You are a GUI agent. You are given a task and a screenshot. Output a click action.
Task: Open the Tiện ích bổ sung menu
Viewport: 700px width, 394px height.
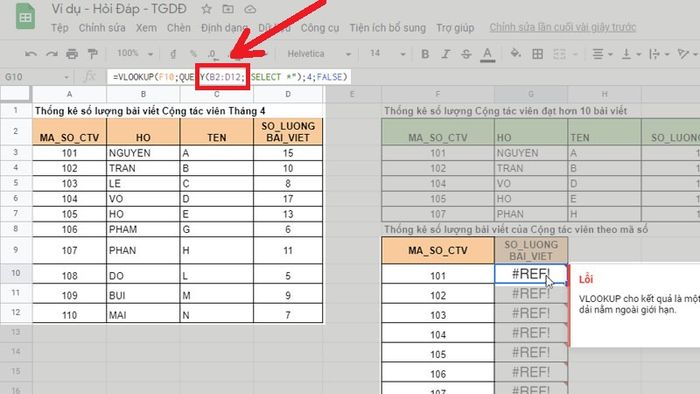(388, 28)
